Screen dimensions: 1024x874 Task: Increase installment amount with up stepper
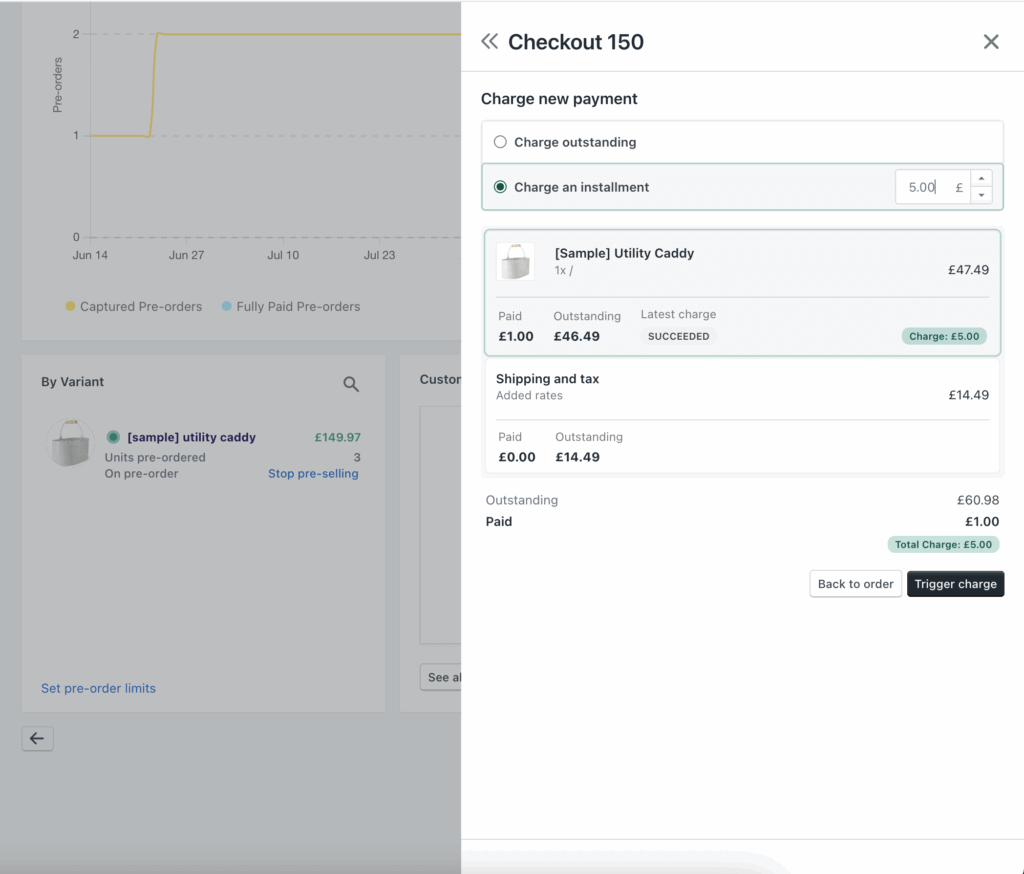pyautogui.click(x=981, y=178)
